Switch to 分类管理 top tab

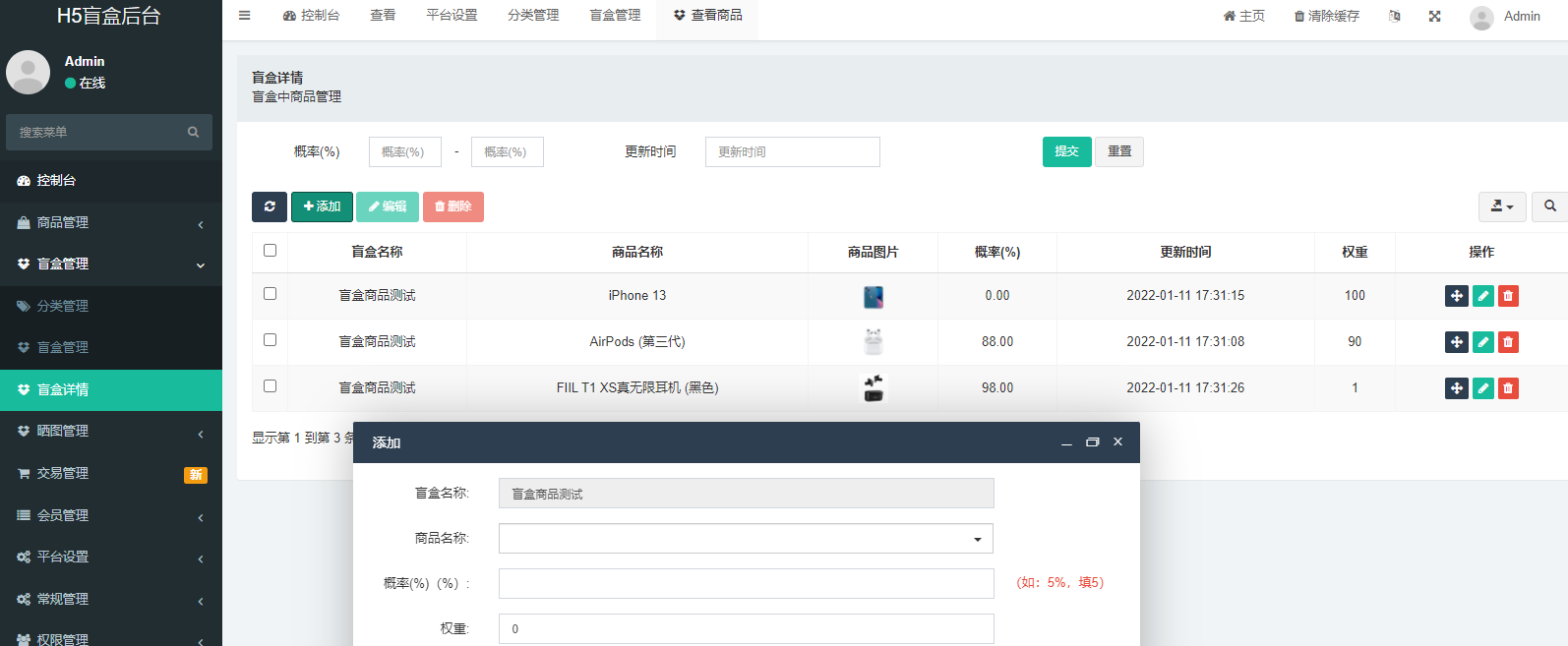click(x=533, y=16)
